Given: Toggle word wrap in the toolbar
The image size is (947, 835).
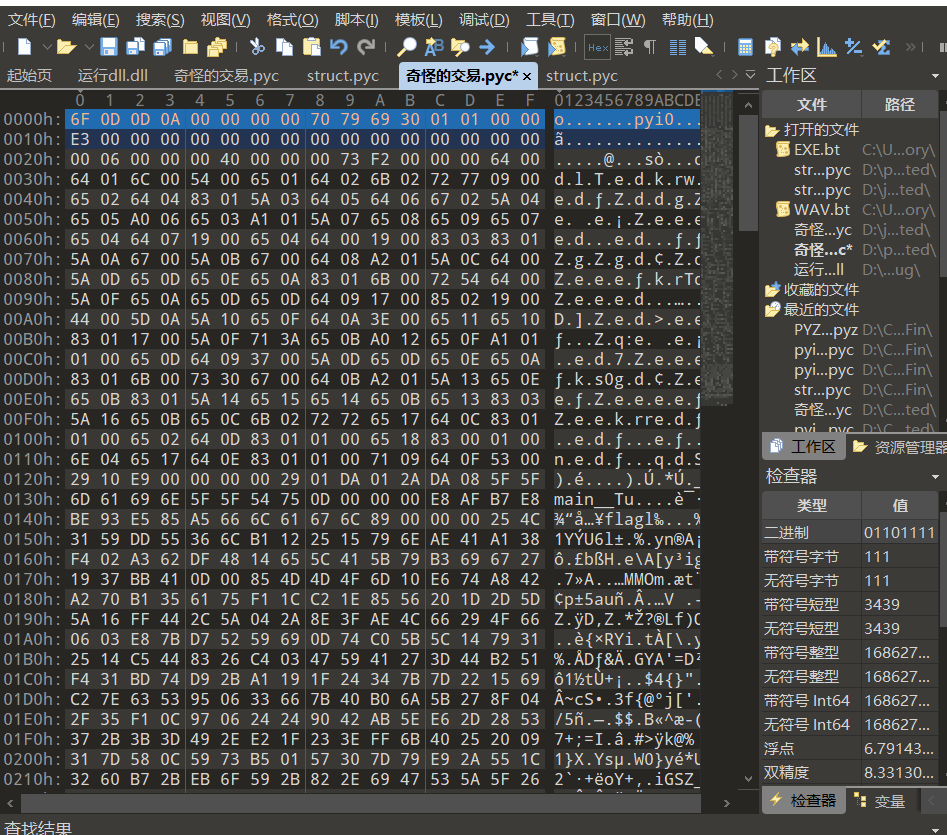Looking at the screenshot, I should pos(624,46).
